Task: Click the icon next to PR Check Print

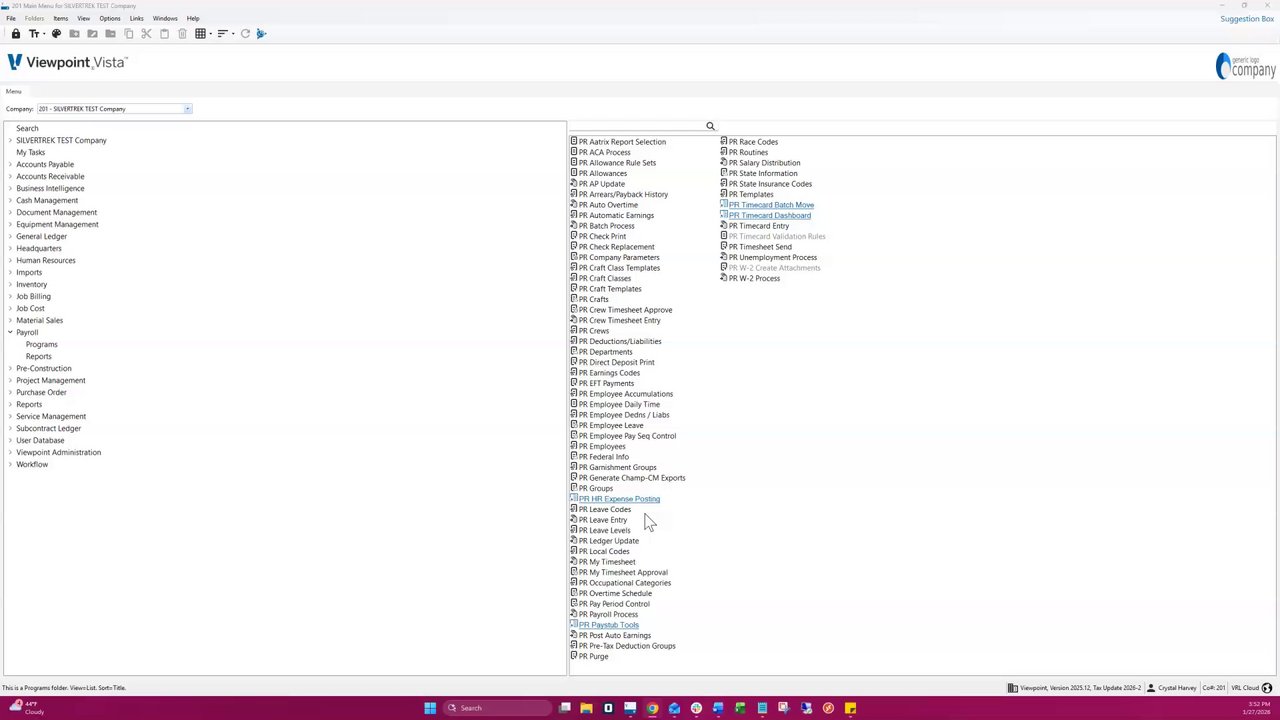Action: [x=574, y=236]
